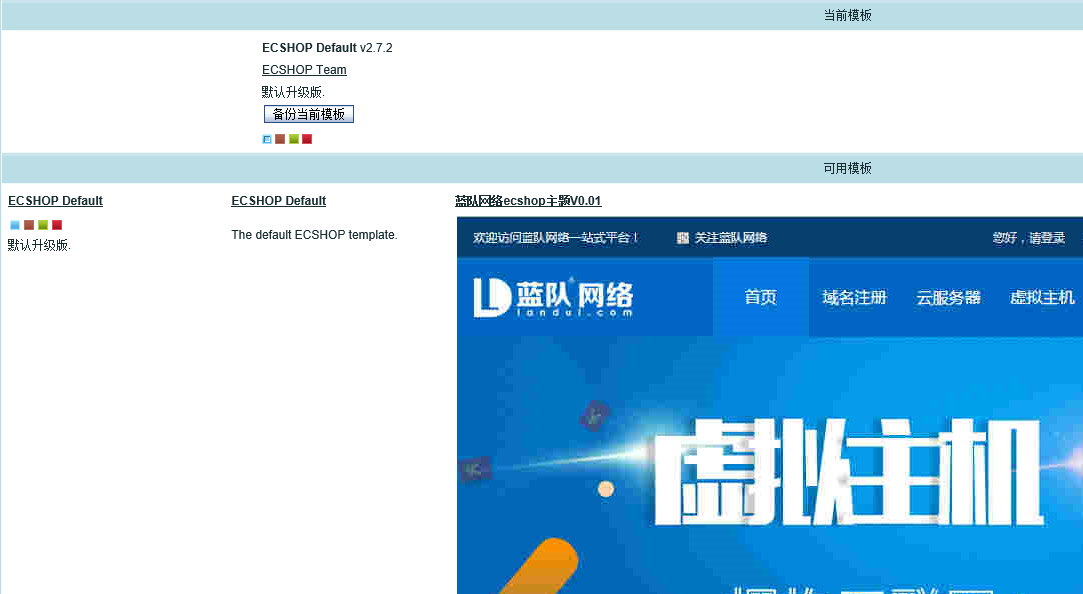This screenshot has width=1083, height=594.
Task: Select the 首页 tab in preview navigation
Action: pos(760,297)
